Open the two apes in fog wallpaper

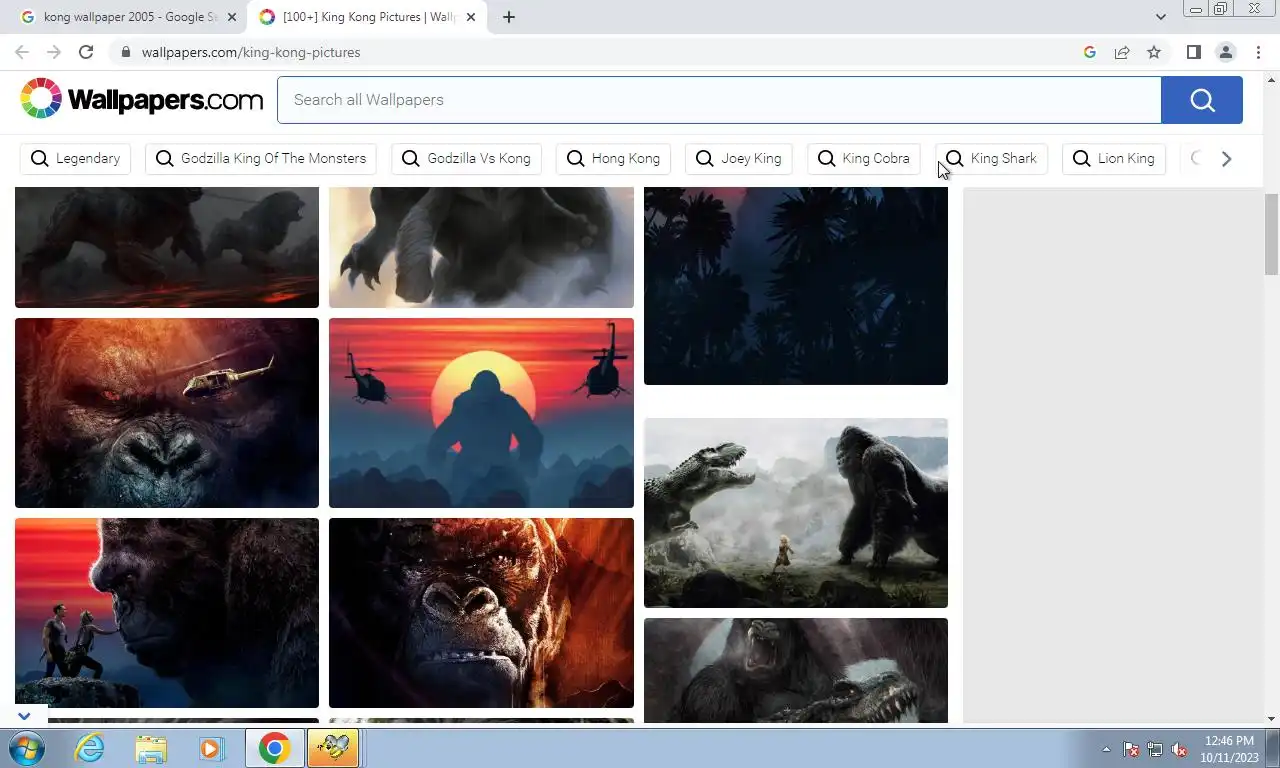[x=167, y=247]
